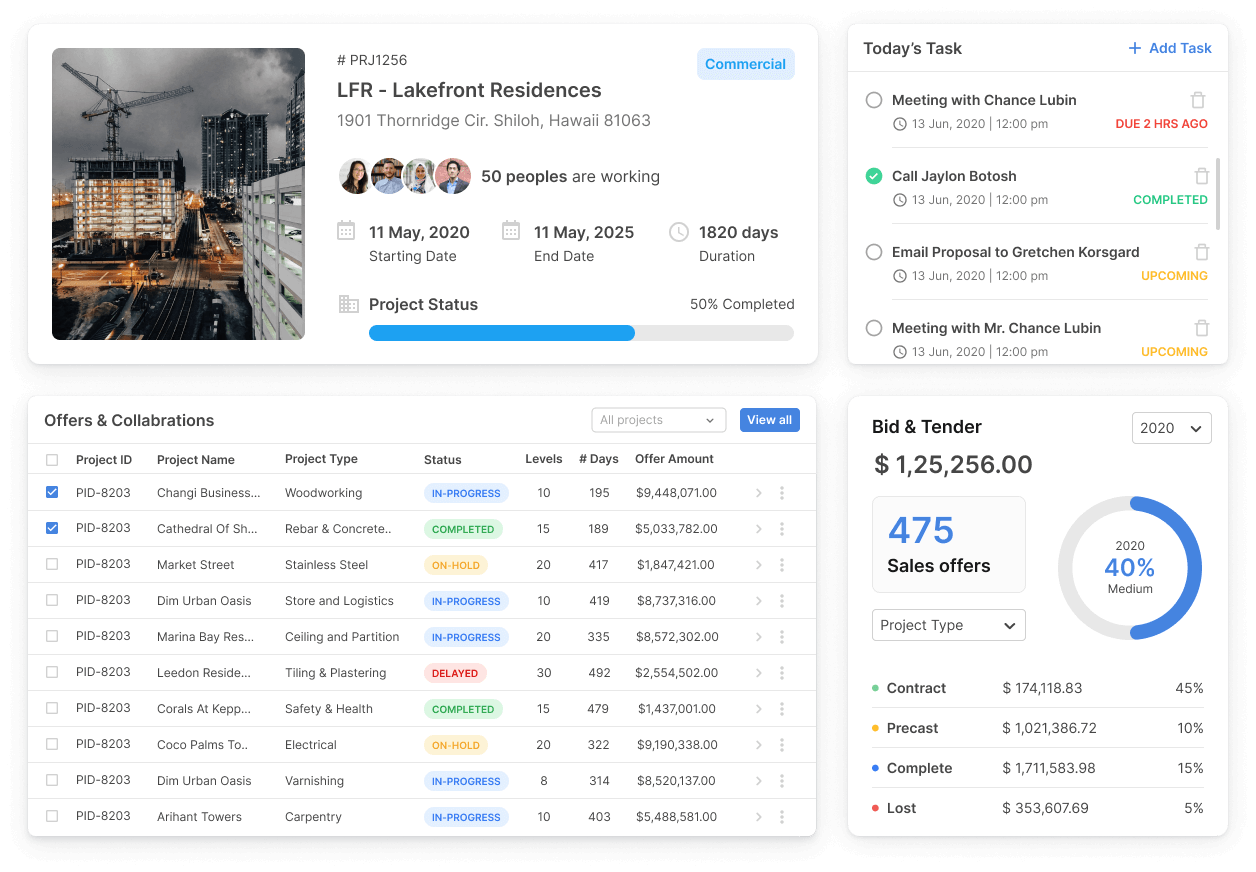The image size is (1256, 872).
Task: Remove the Email Proposal to Gretchen Korsgard task
Action: [1201, 252]
